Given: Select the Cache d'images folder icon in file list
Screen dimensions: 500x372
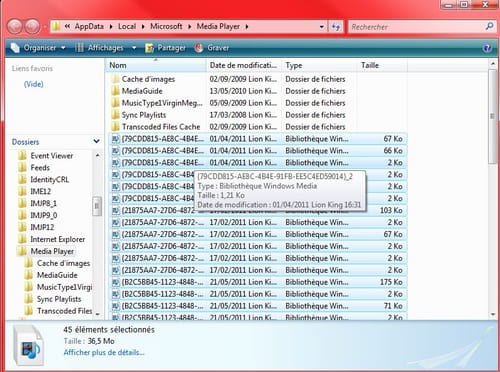Looking at the screenshot, I should [x=115, y=79].
